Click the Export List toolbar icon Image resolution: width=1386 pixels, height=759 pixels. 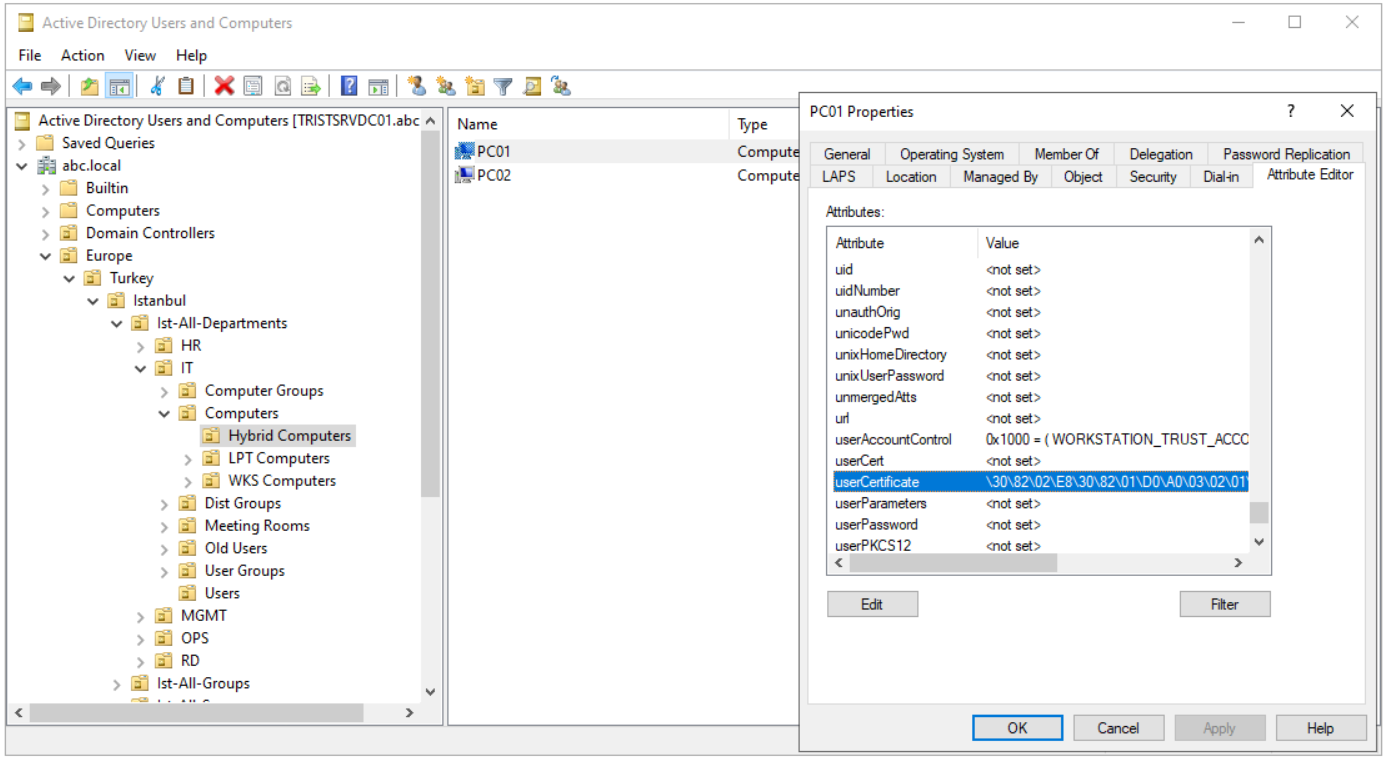tap(311, 87)
